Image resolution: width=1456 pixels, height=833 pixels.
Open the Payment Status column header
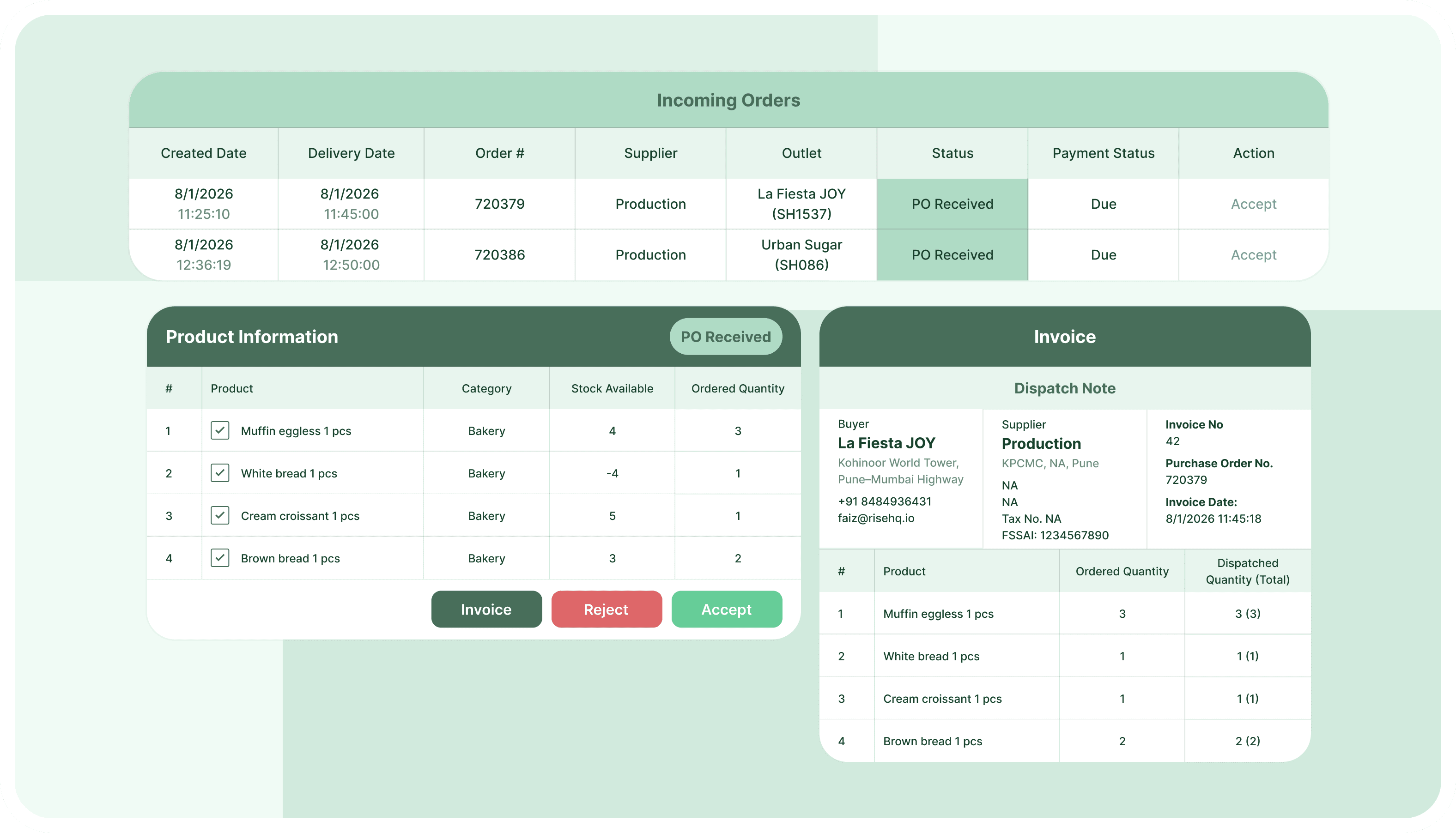(1103, 153)
